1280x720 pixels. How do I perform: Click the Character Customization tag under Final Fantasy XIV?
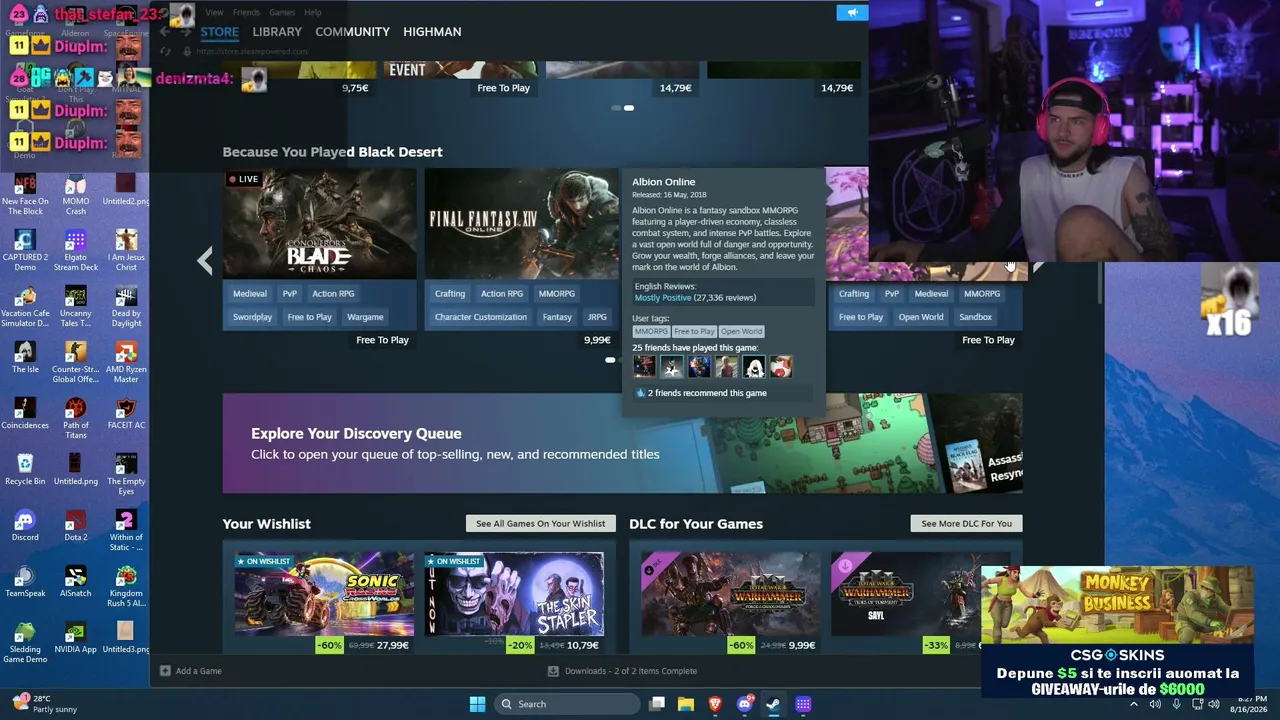pyautogui.click(x=481, y=317)
